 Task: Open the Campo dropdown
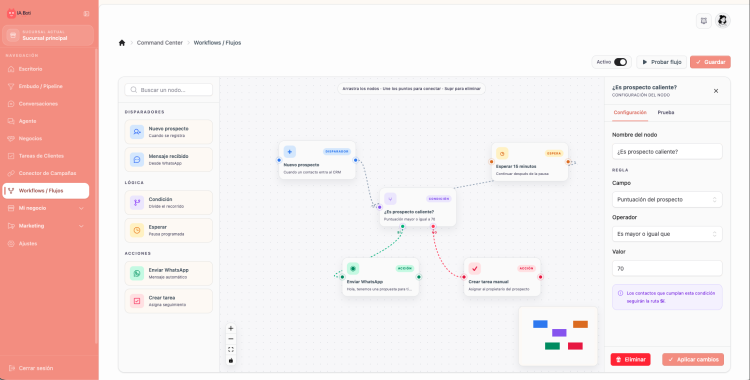[x=667, y=200]
